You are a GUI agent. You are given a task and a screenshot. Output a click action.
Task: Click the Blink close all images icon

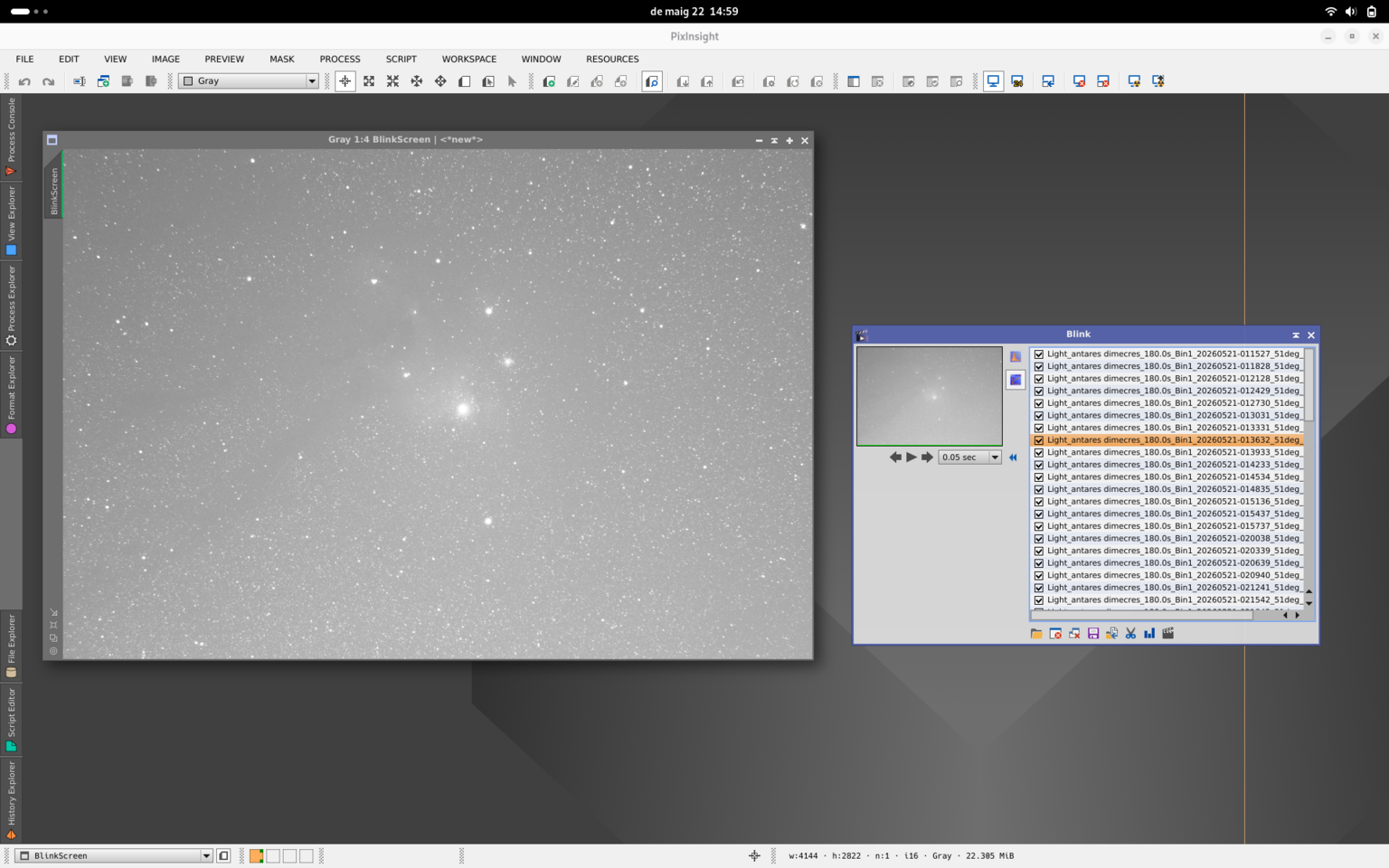coord(1074,634)
